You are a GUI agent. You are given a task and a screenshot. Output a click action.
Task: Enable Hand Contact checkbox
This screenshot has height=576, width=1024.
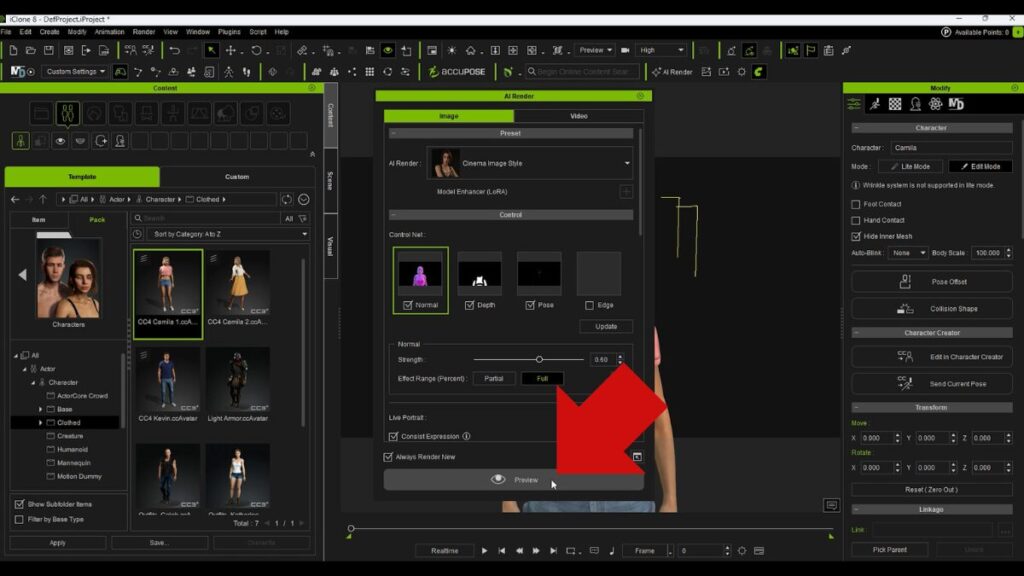tap(856, 220)
